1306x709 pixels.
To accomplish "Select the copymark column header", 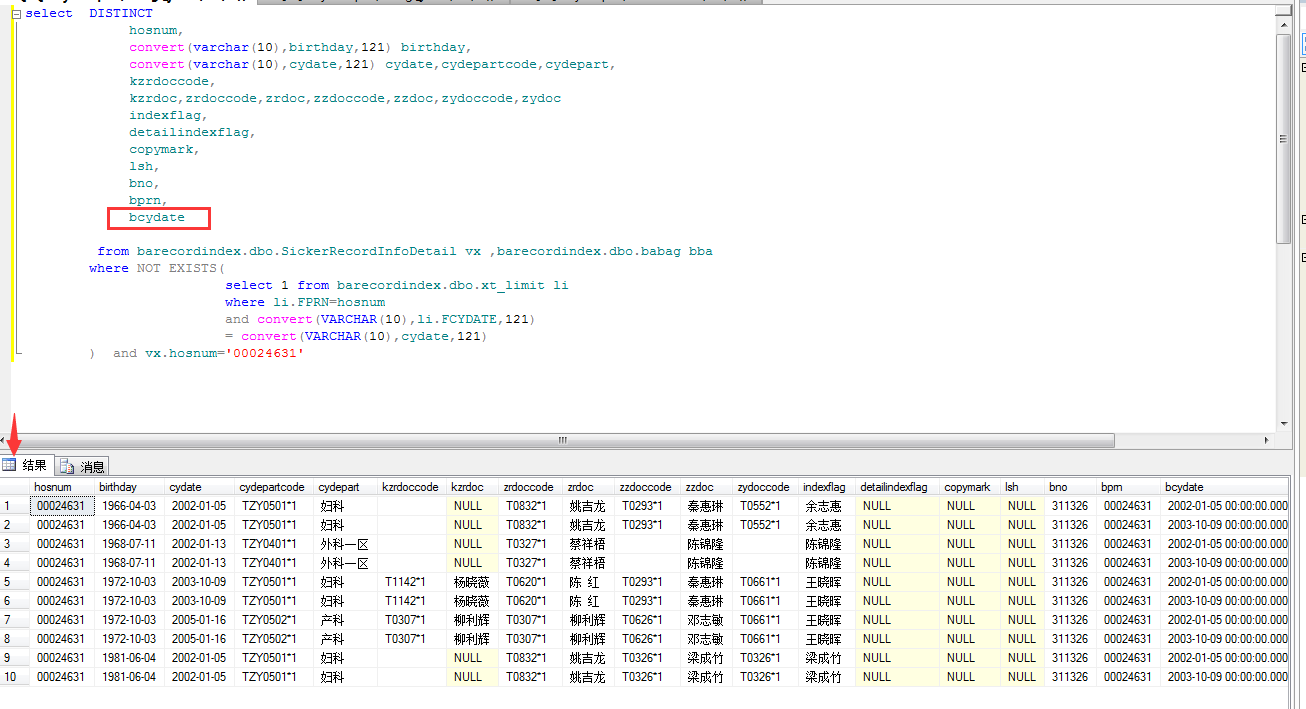I will pos(971,487).
